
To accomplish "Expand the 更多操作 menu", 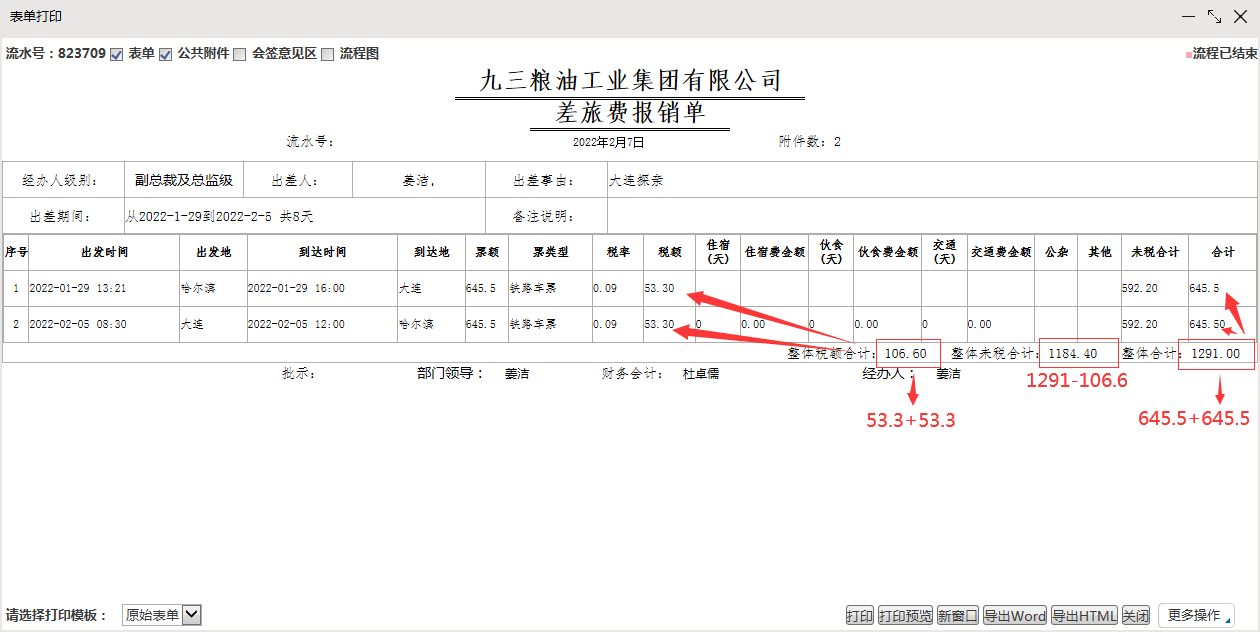I will (1195, 615).
